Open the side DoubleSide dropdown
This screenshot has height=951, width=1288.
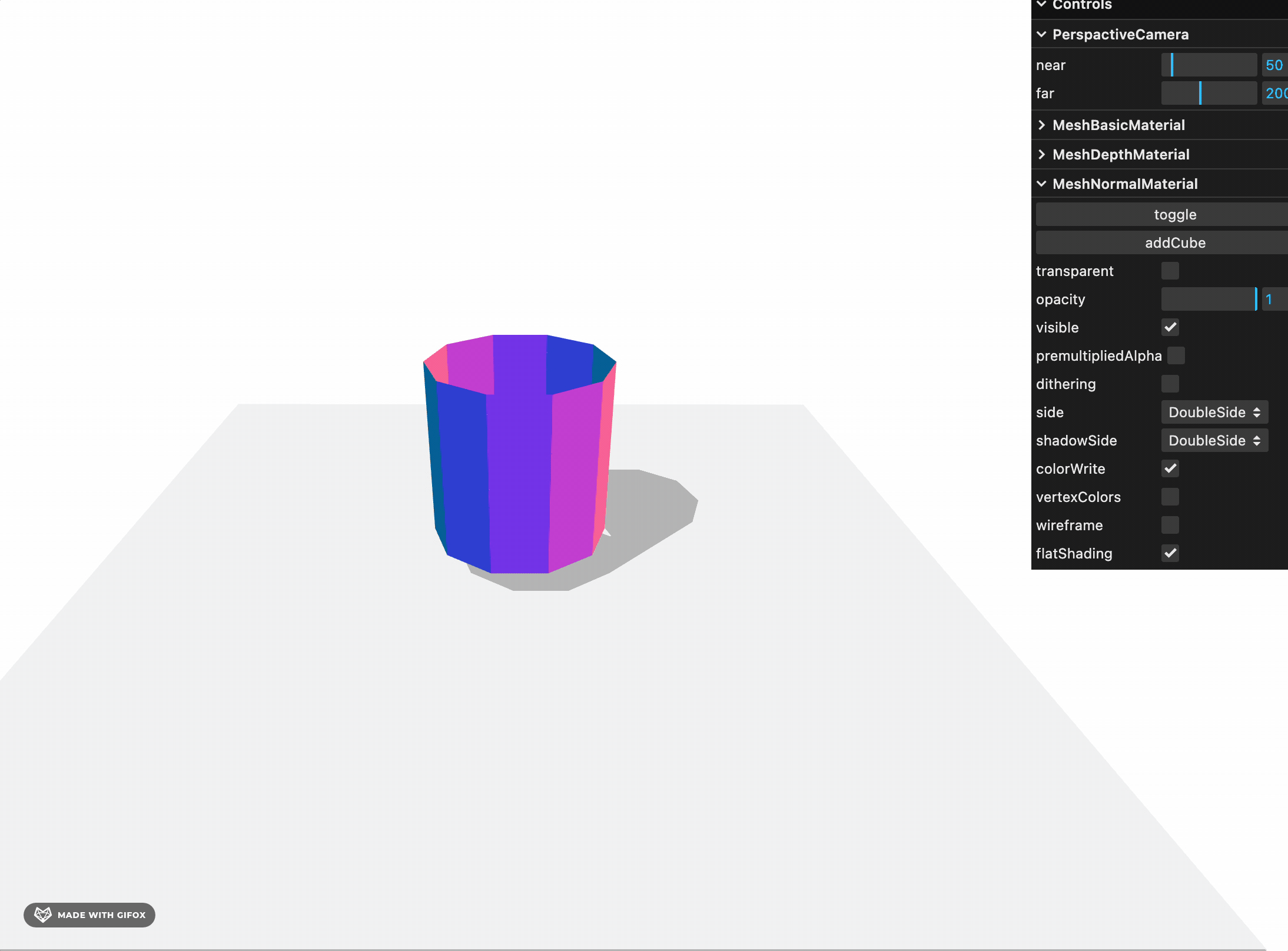click(1214, 412)
